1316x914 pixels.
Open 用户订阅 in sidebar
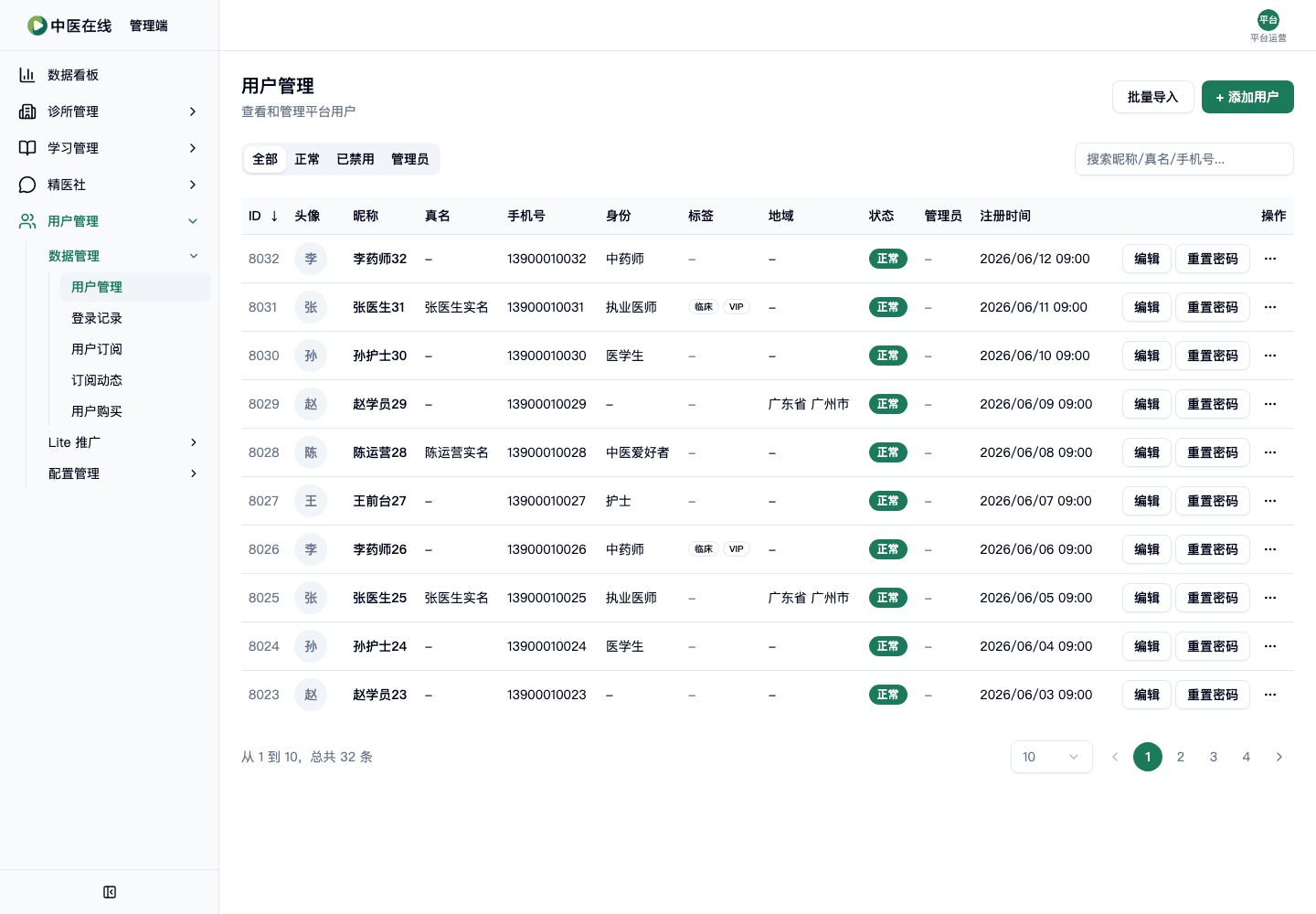135,349
